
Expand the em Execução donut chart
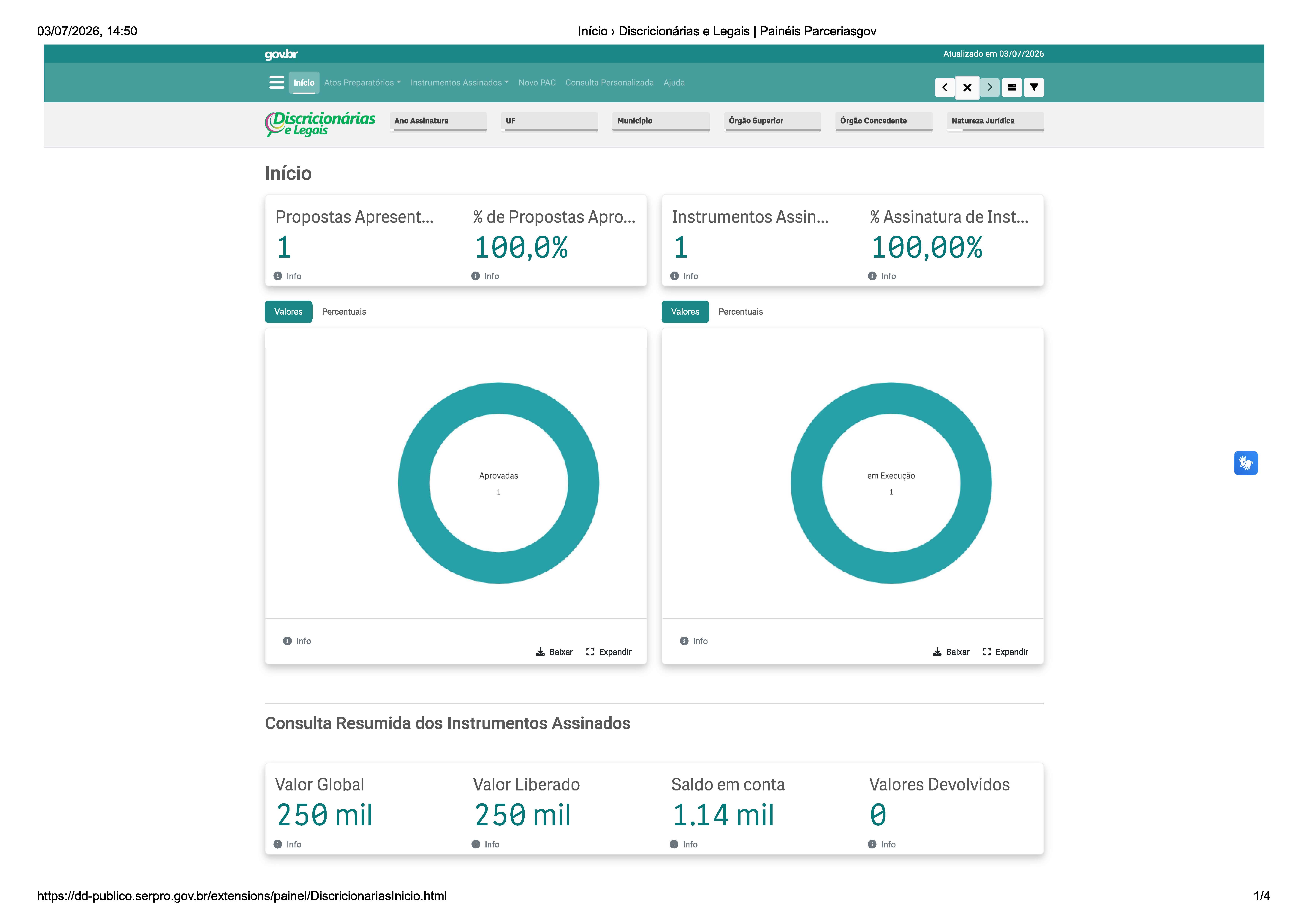click(1006, 652)
